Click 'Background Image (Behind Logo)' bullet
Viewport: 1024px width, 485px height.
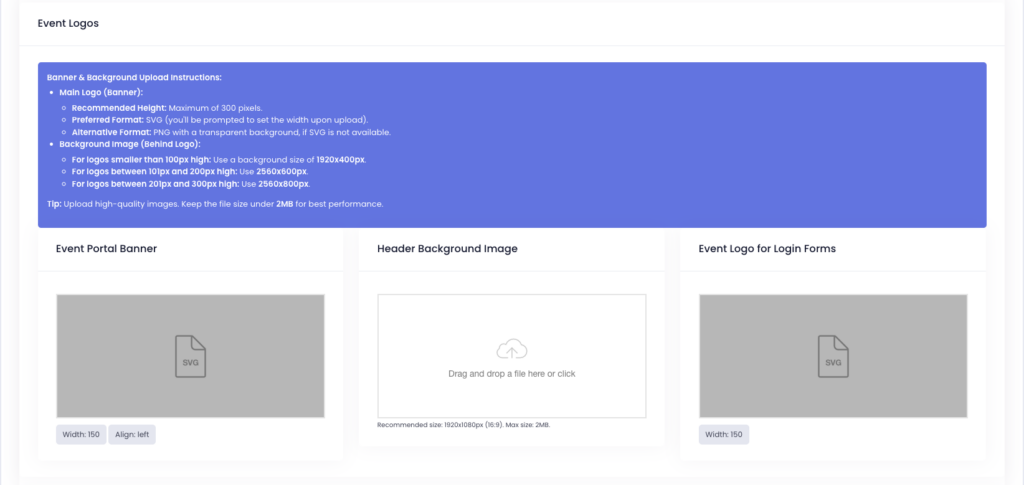130,144
